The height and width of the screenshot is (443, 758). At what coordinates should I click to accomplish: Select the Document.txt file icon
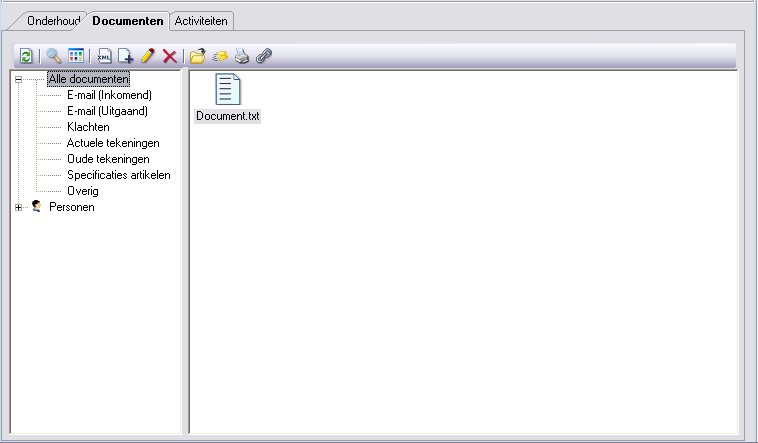point(228,89)
